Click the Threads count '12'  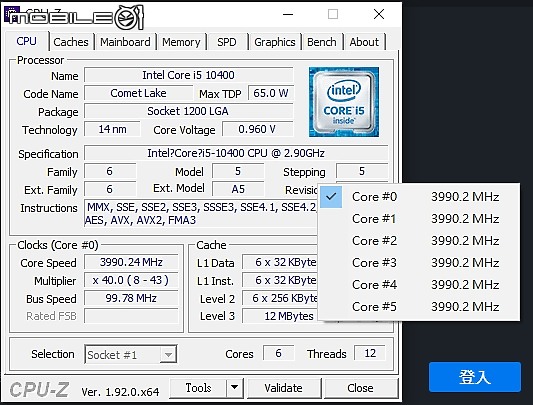tap(370, 353)
